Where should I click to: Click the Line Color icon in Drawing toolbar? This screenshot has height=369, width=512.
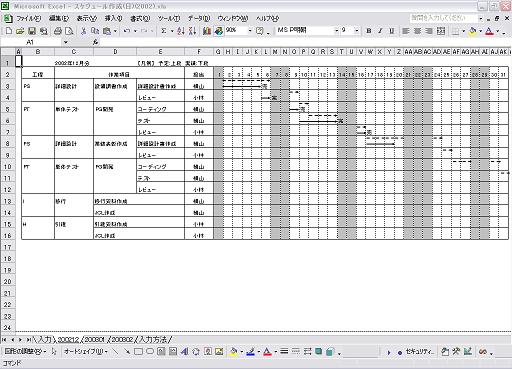click(x=251, y=351)
